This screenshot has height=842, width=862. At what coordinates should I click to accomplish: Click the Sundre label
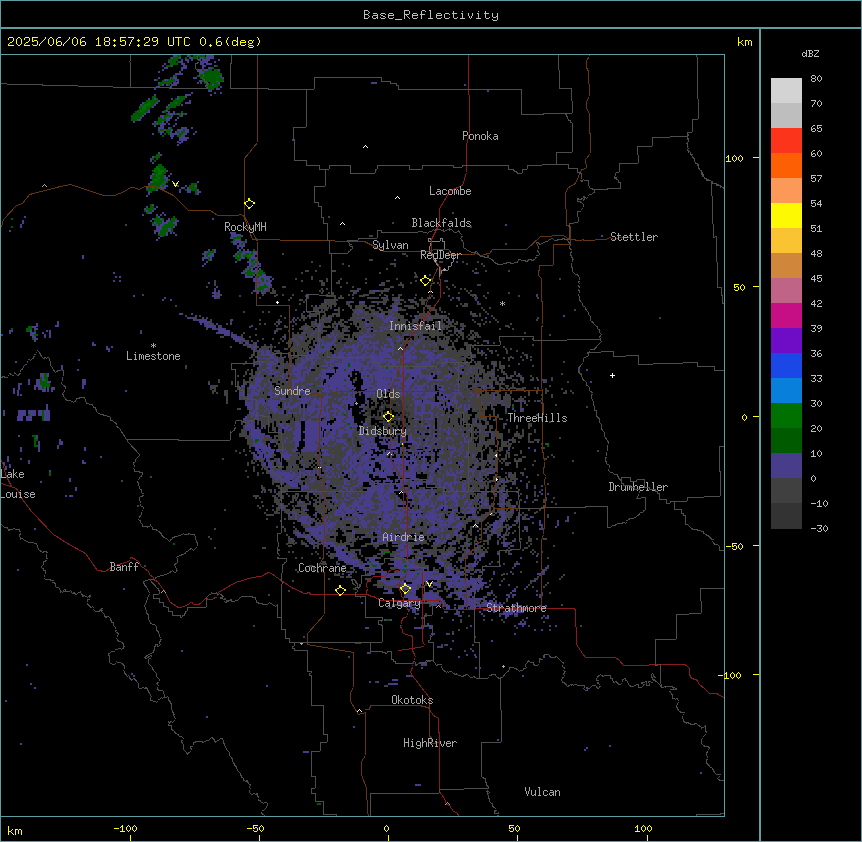(292, 391)
